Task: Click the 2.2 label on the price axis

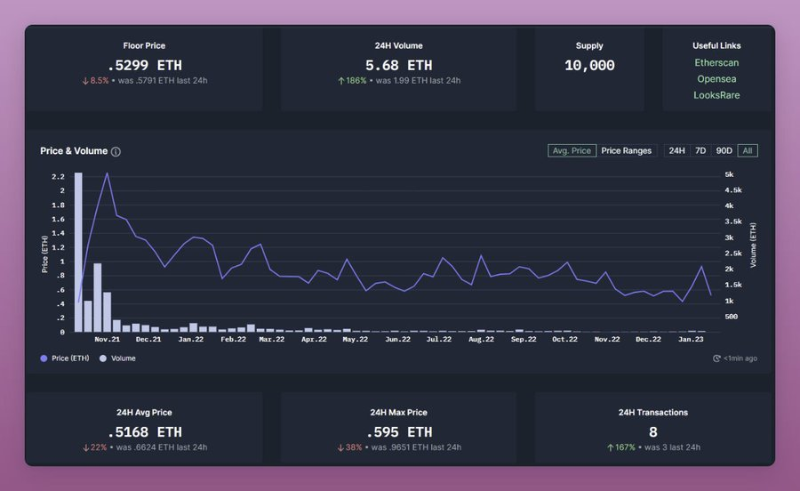Action: coord(58,177)
